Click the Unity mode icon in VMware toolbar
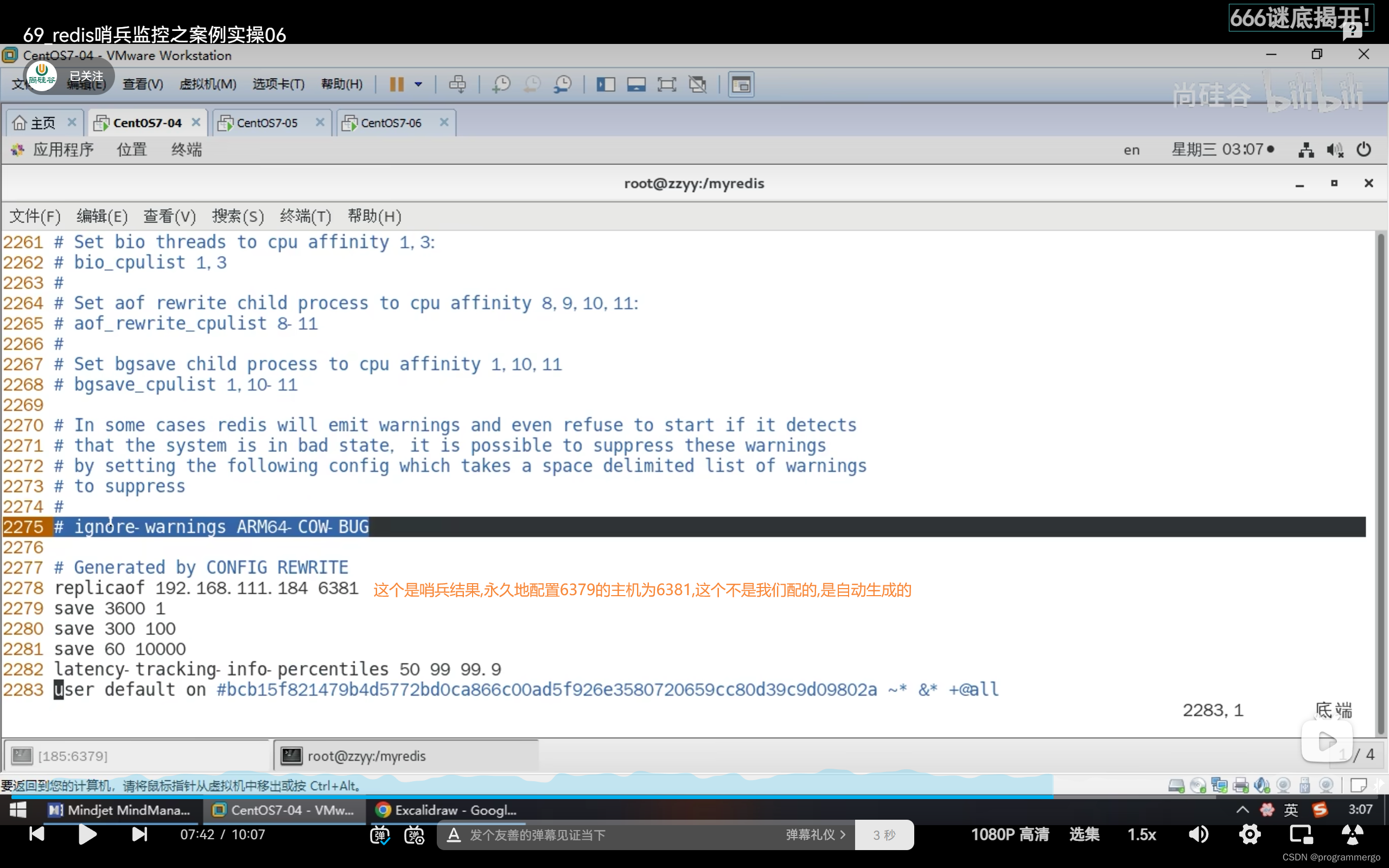 (697, 85)
